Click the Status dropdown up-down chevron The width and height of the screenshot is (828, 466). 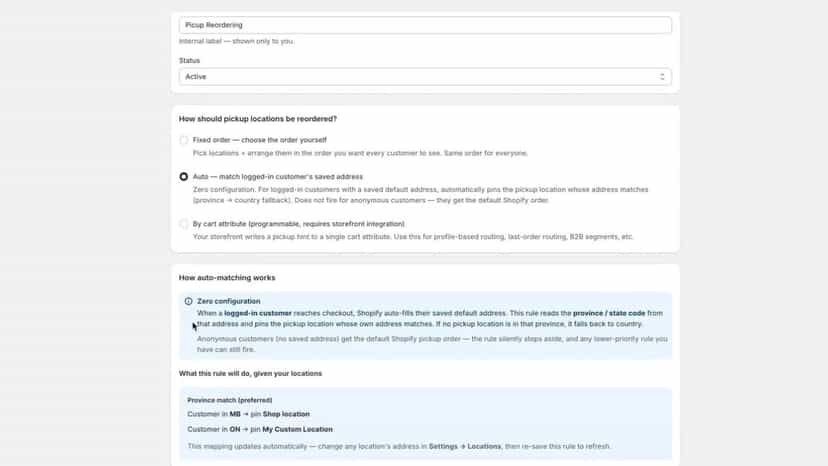(x=662, y=77)
